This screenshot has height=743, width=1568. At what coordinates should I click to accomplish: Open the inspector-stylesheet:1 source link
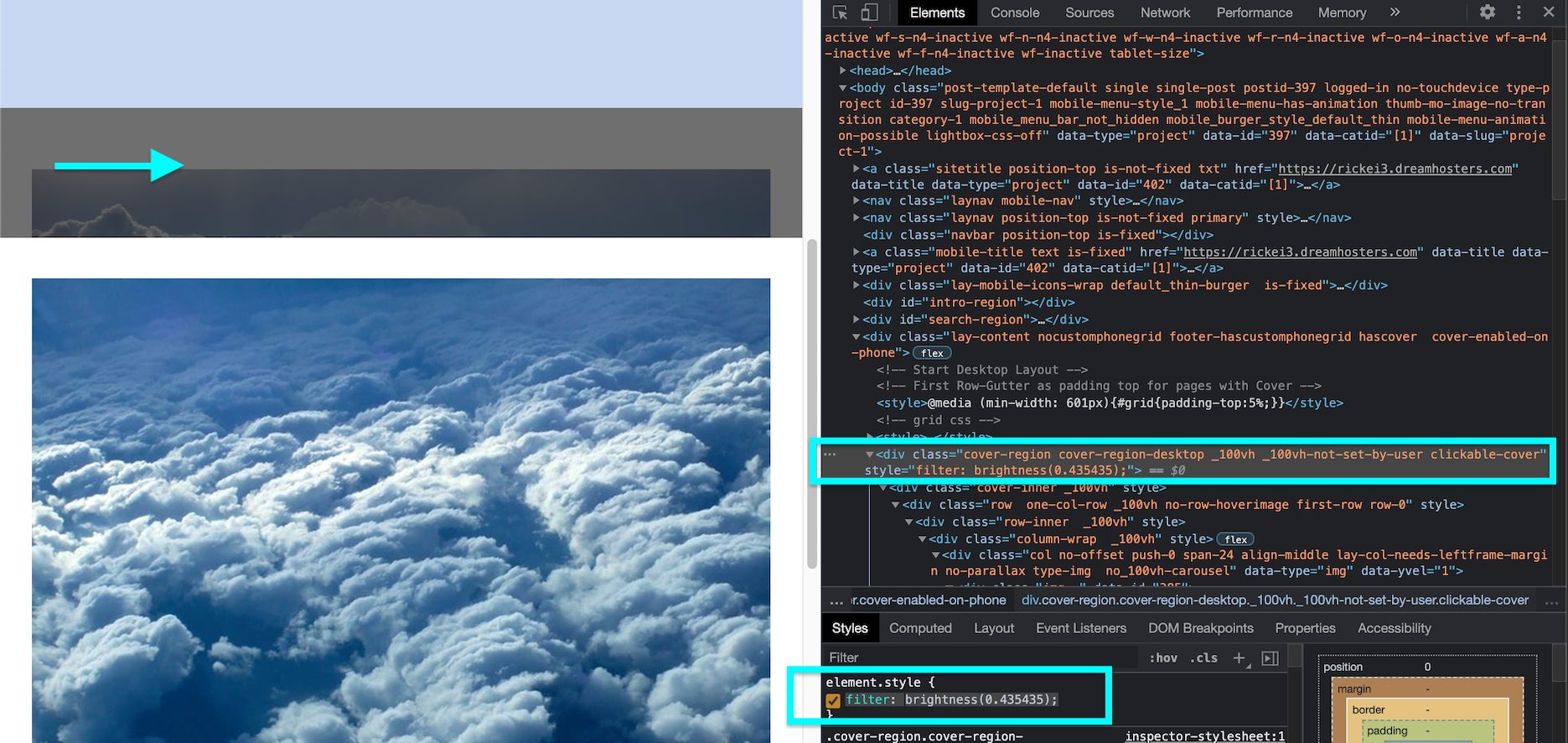point(1204,735)
